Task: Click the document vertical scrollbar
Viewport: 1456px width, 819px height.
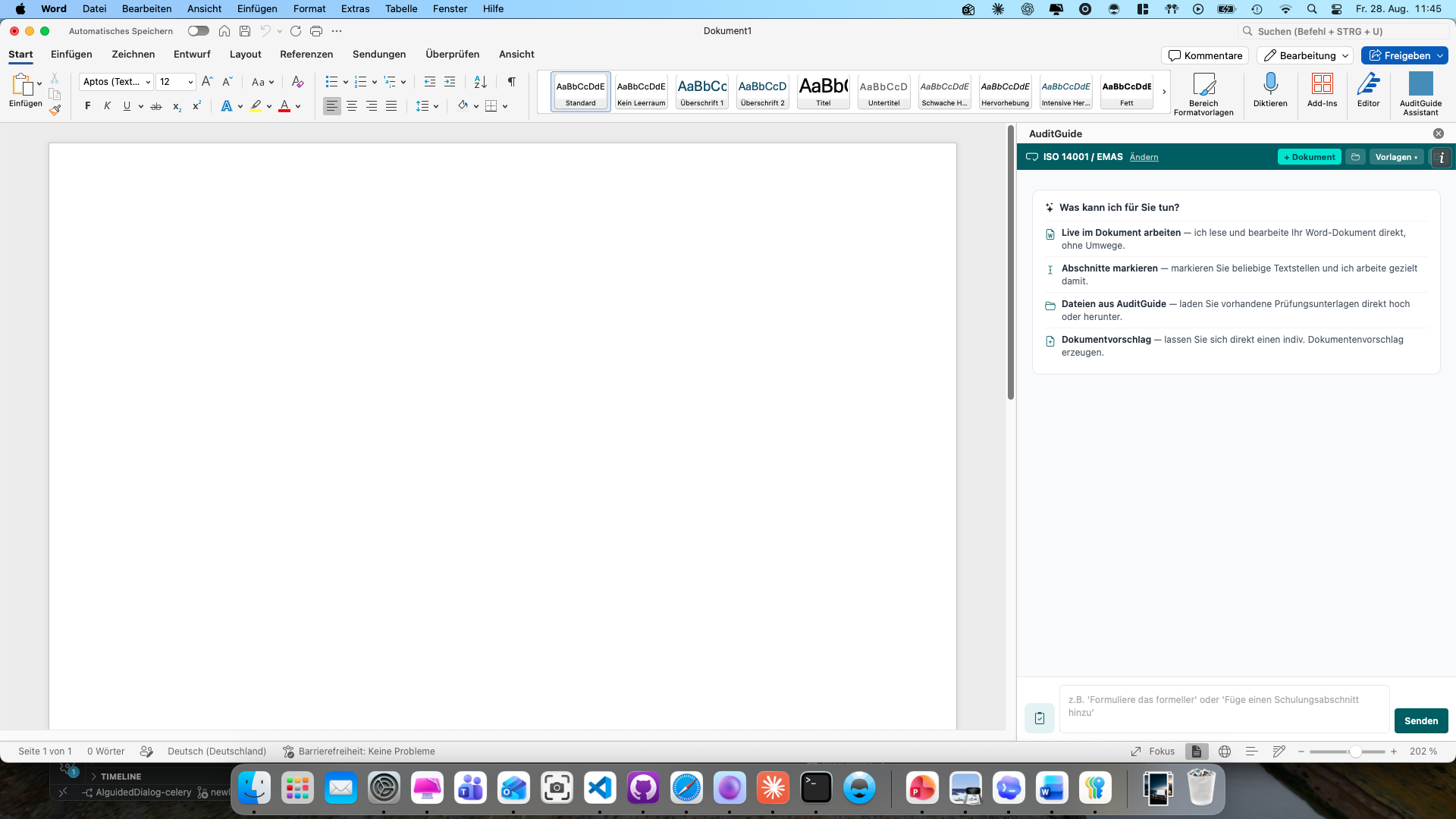Action: coord(1010,262)
